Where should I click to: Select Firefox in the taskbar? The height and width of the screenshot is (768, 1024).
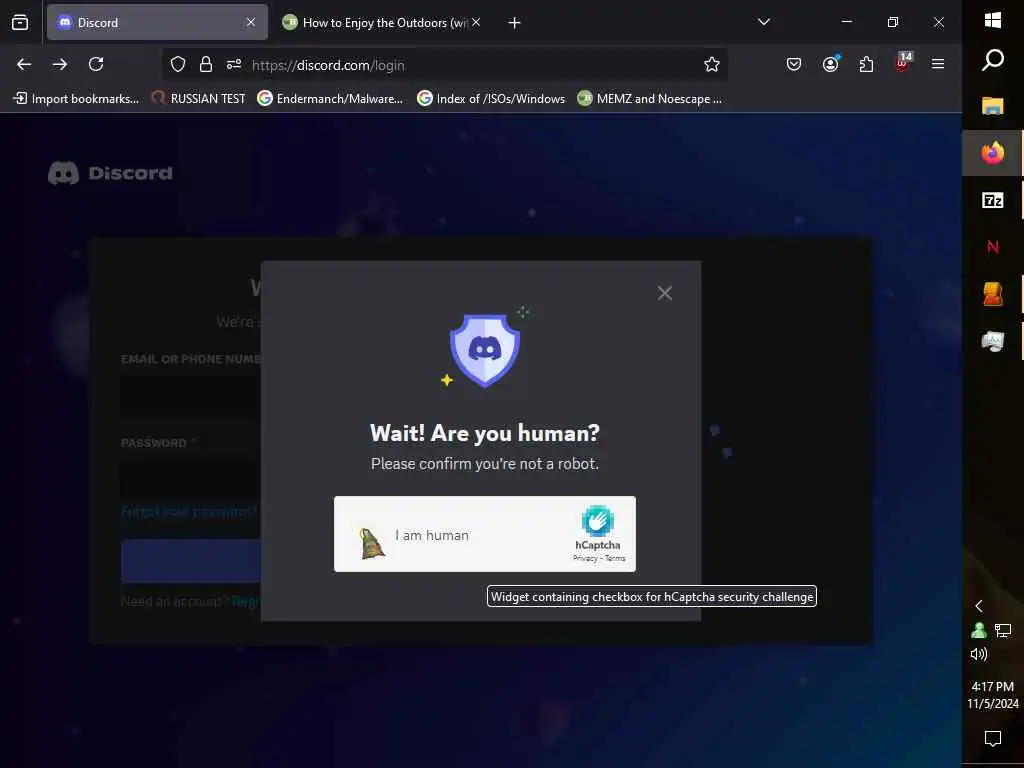point(993,153)
